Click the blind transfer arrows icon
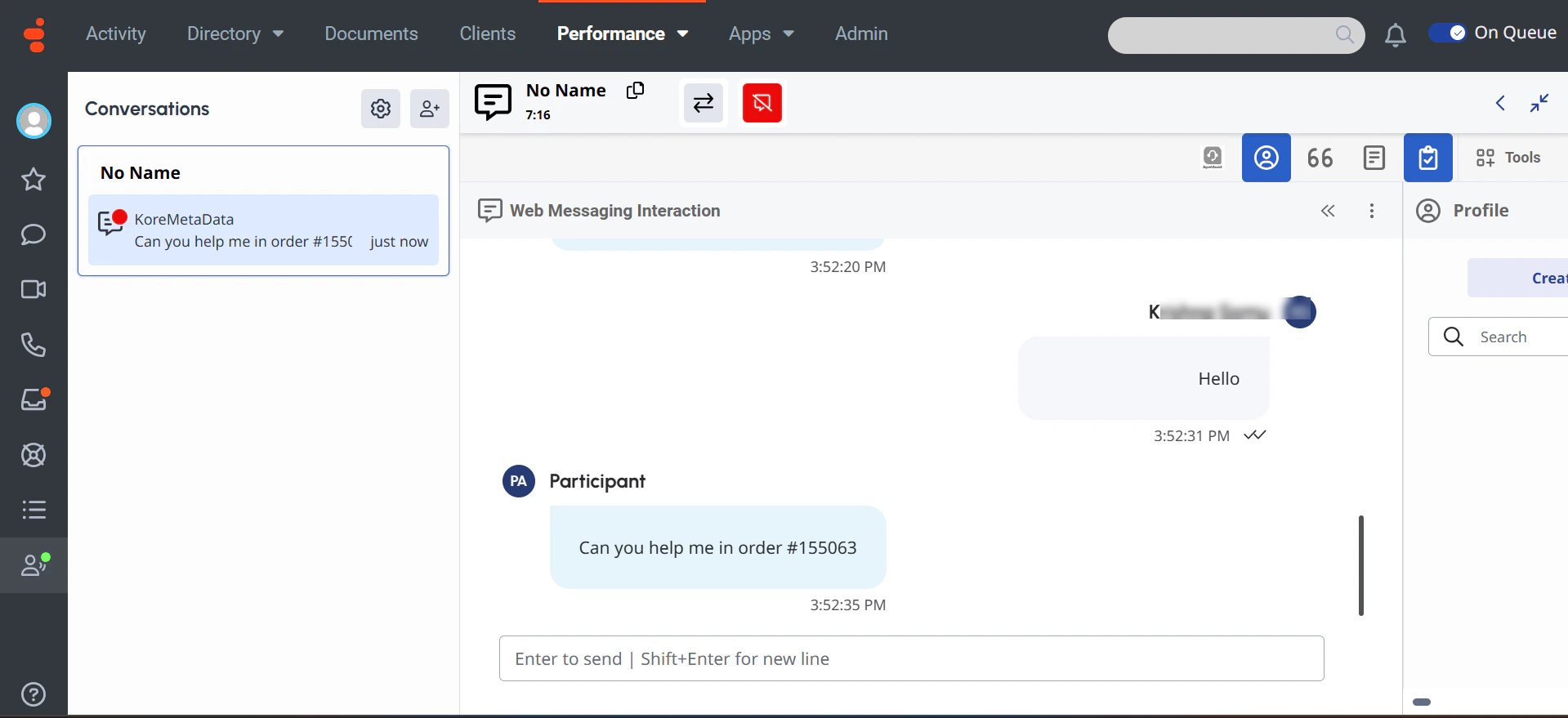The width and height of the screenshot is (1568, 718). click(704, 103)
